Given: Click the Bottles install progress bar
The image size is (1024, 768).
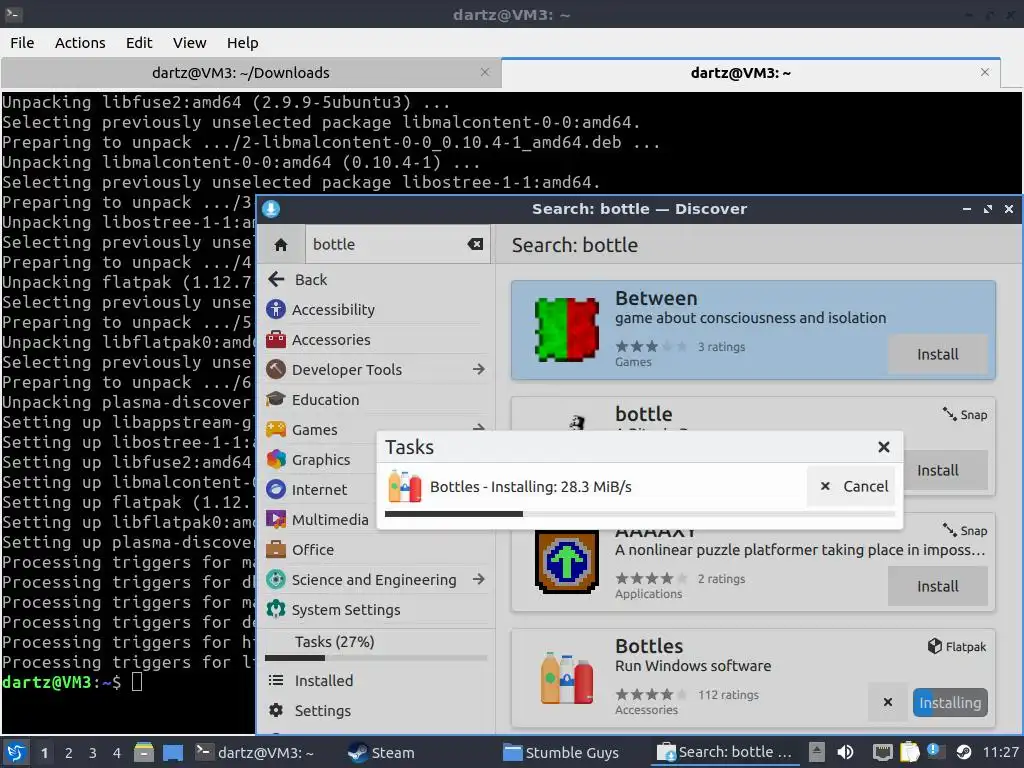Looking at the screenshot, I should [639, 514].
